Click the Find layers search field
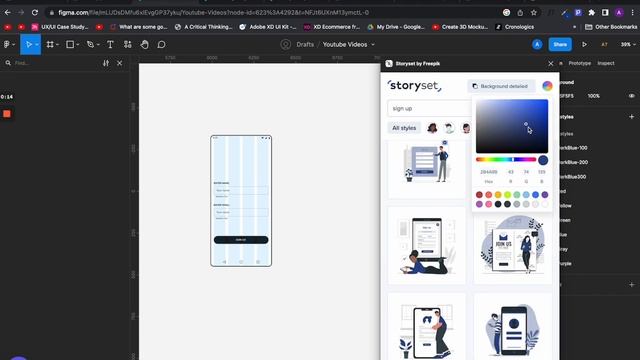 coord(53,63)
